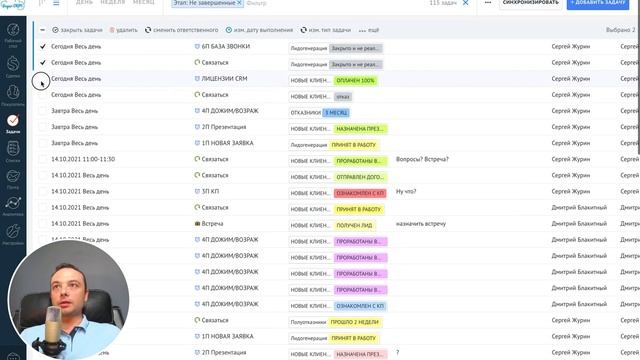Check the row with status 'отказ'
Screen dimensions: 640x360
(42, 95)
